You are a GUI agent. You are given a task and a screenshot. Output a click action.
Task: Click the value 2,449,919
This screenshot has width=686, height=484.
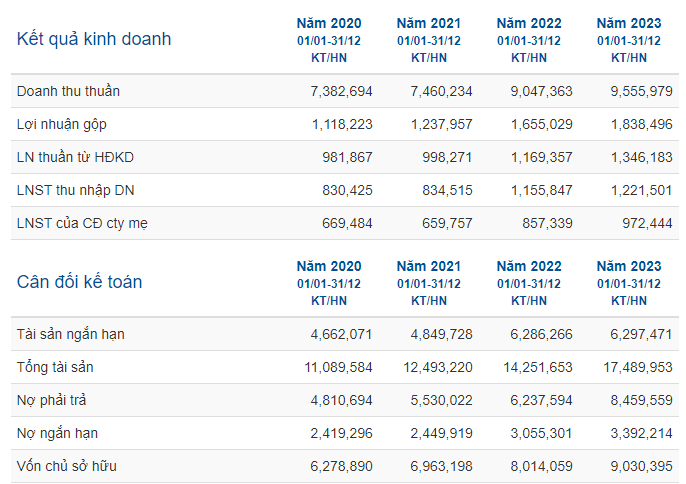point(441,434)
